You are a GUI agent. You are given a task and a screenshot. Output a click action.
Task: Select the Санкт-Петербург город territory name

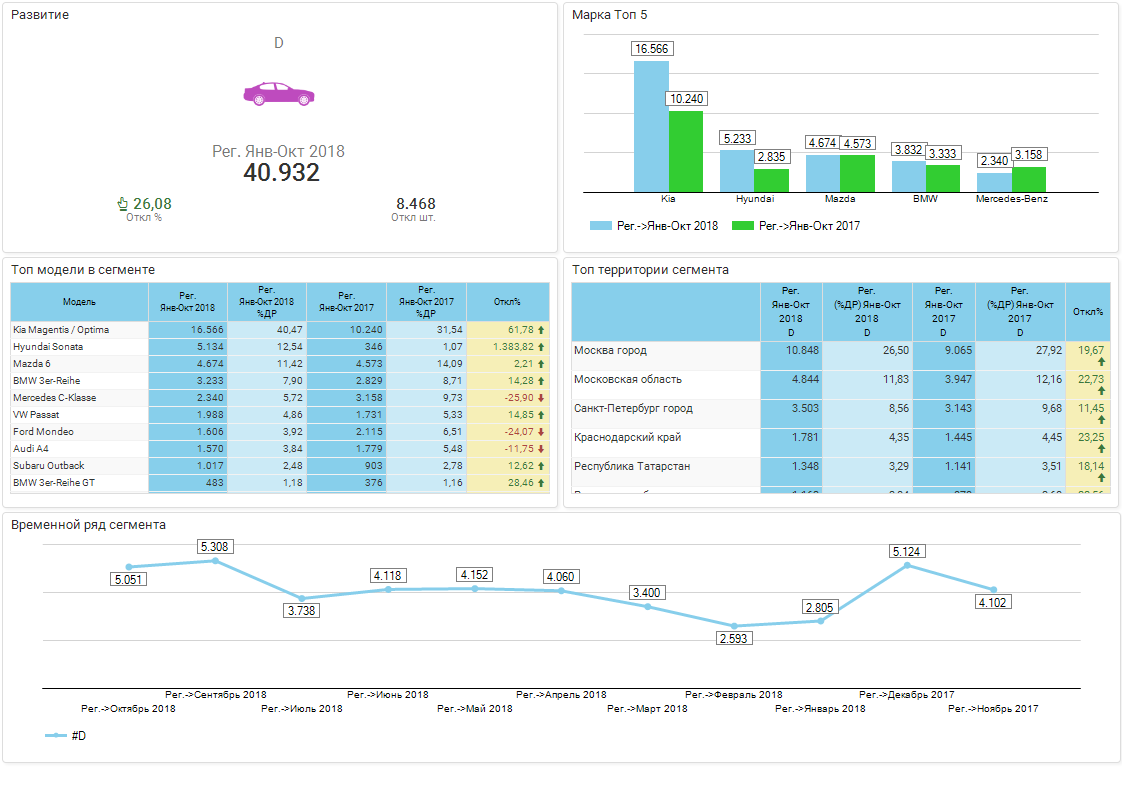(633, 409)
